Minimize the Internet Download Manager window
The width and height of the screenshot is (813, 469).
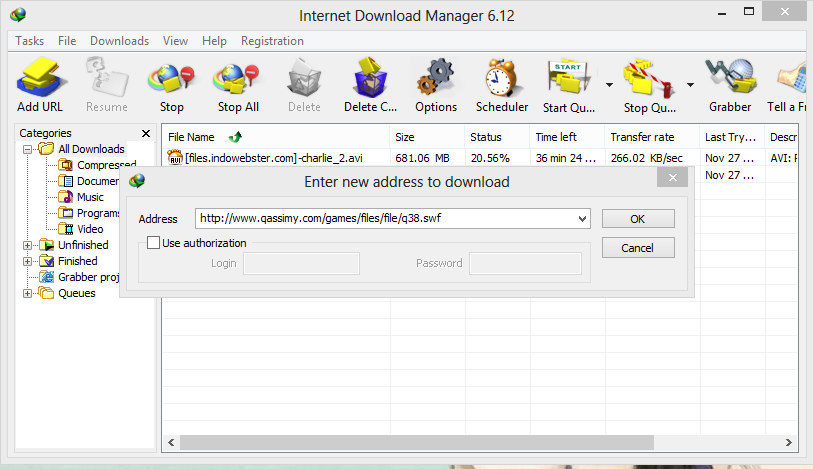(722, 12)
